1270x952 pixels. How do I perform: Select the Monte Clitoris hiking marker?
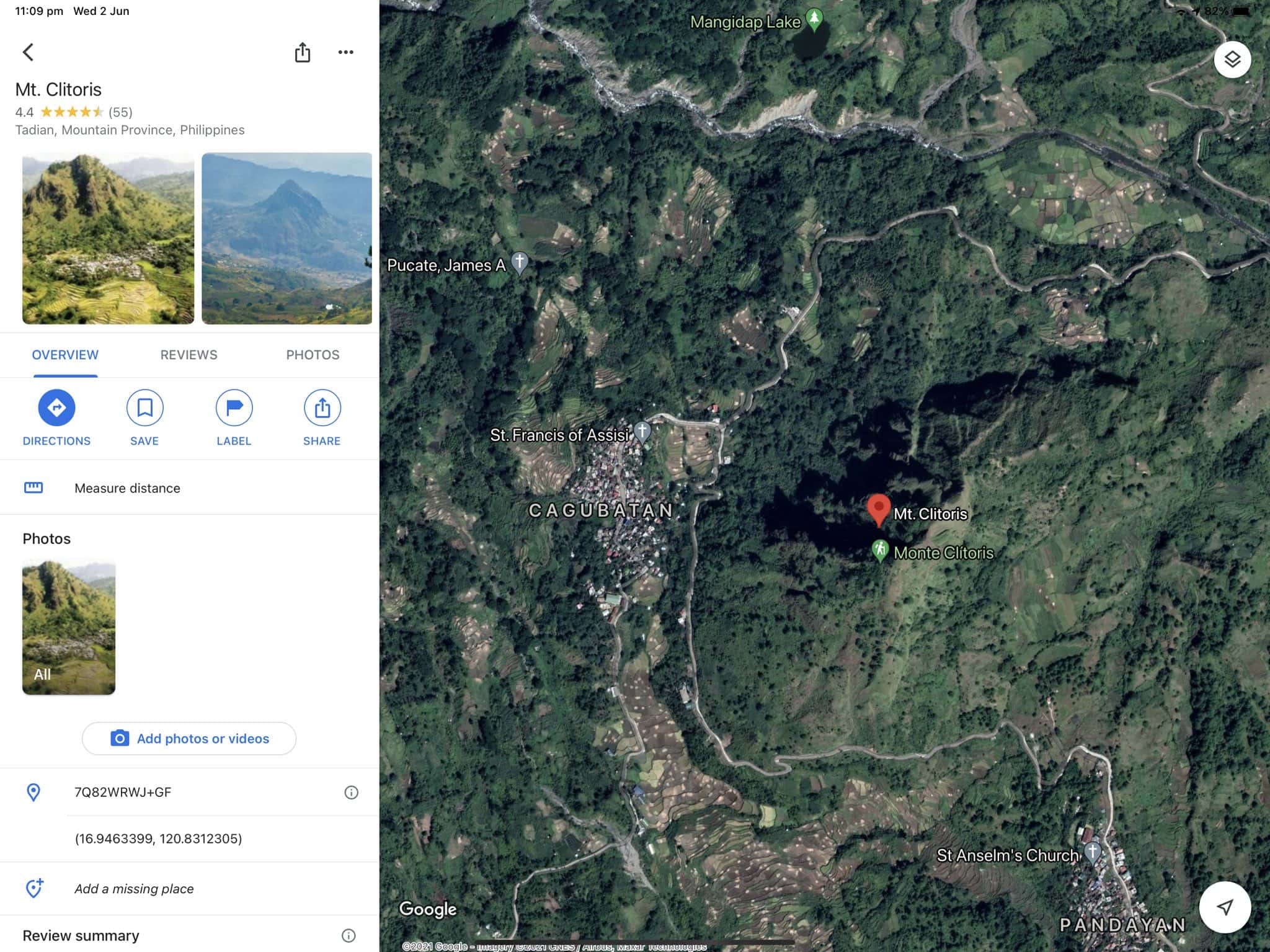pyautogui.click(x=879, y=550)
